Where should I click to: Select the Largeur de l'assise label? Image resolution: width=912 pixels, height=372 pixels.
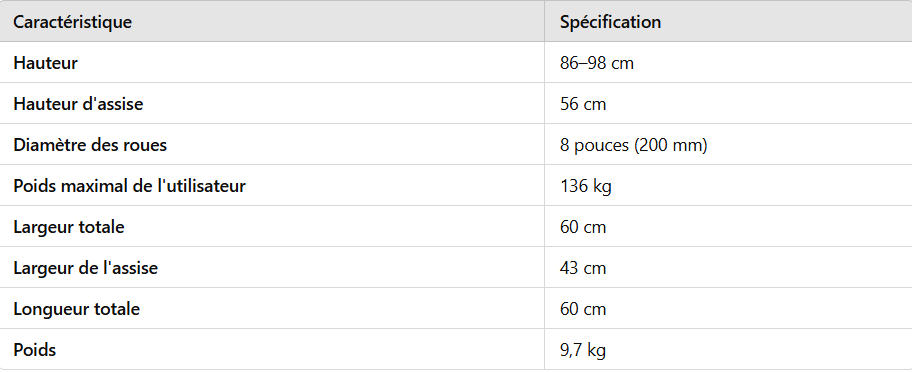pyautogui.click(x=86, y=268)
